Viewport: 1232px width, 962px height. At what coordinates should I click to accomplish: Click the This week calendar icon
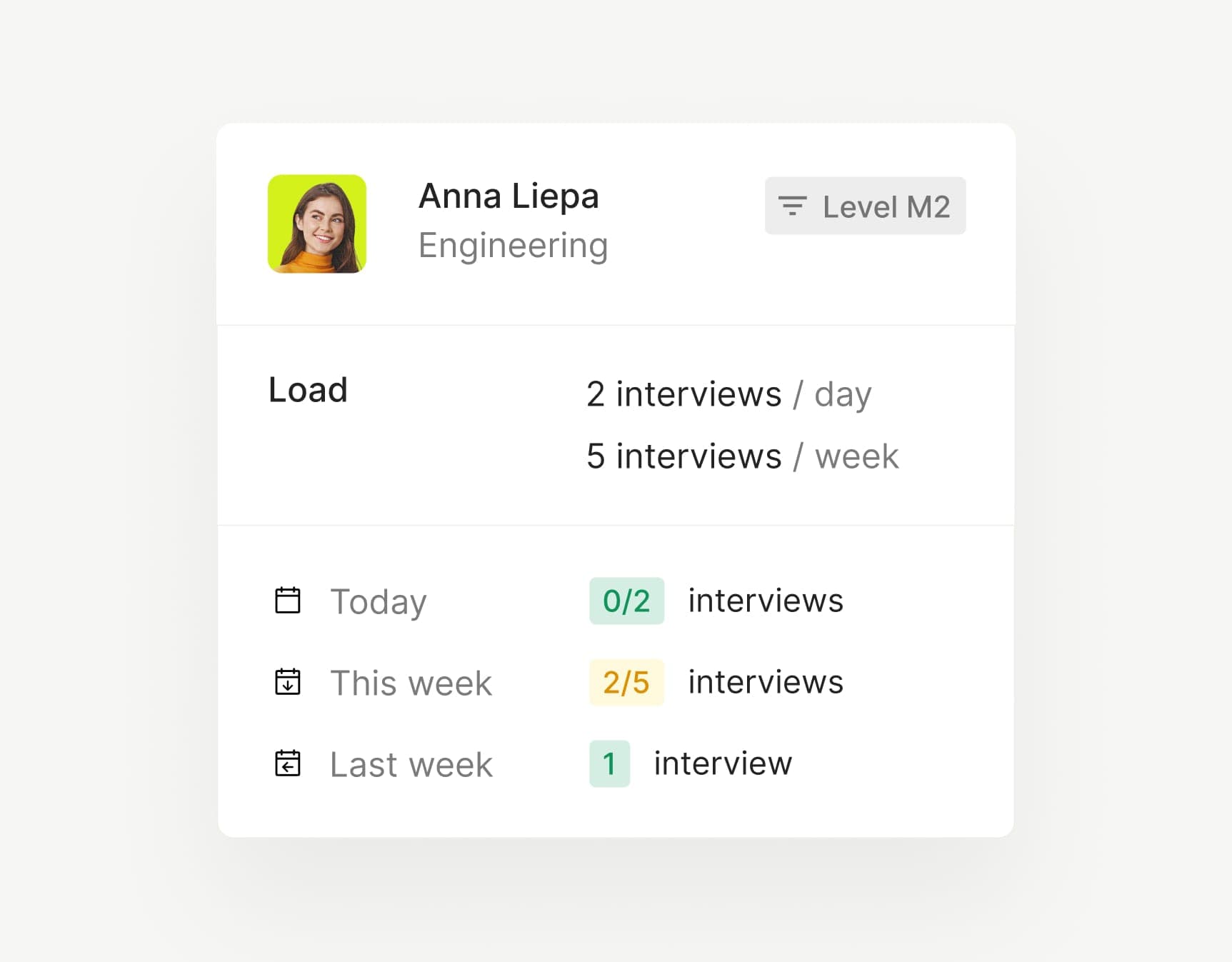(x=288, y=681)
